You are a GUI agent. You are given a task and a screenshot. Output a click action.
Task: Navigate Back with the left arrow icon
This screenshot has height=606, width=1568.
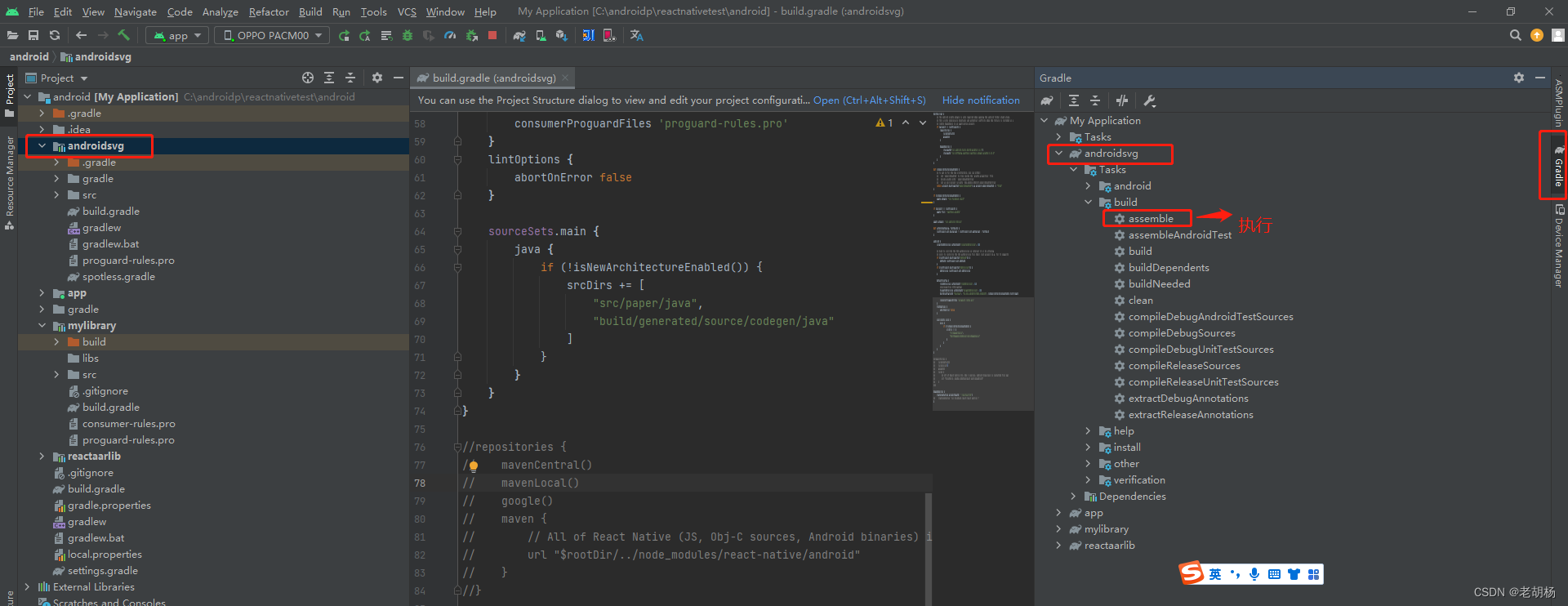81,35
